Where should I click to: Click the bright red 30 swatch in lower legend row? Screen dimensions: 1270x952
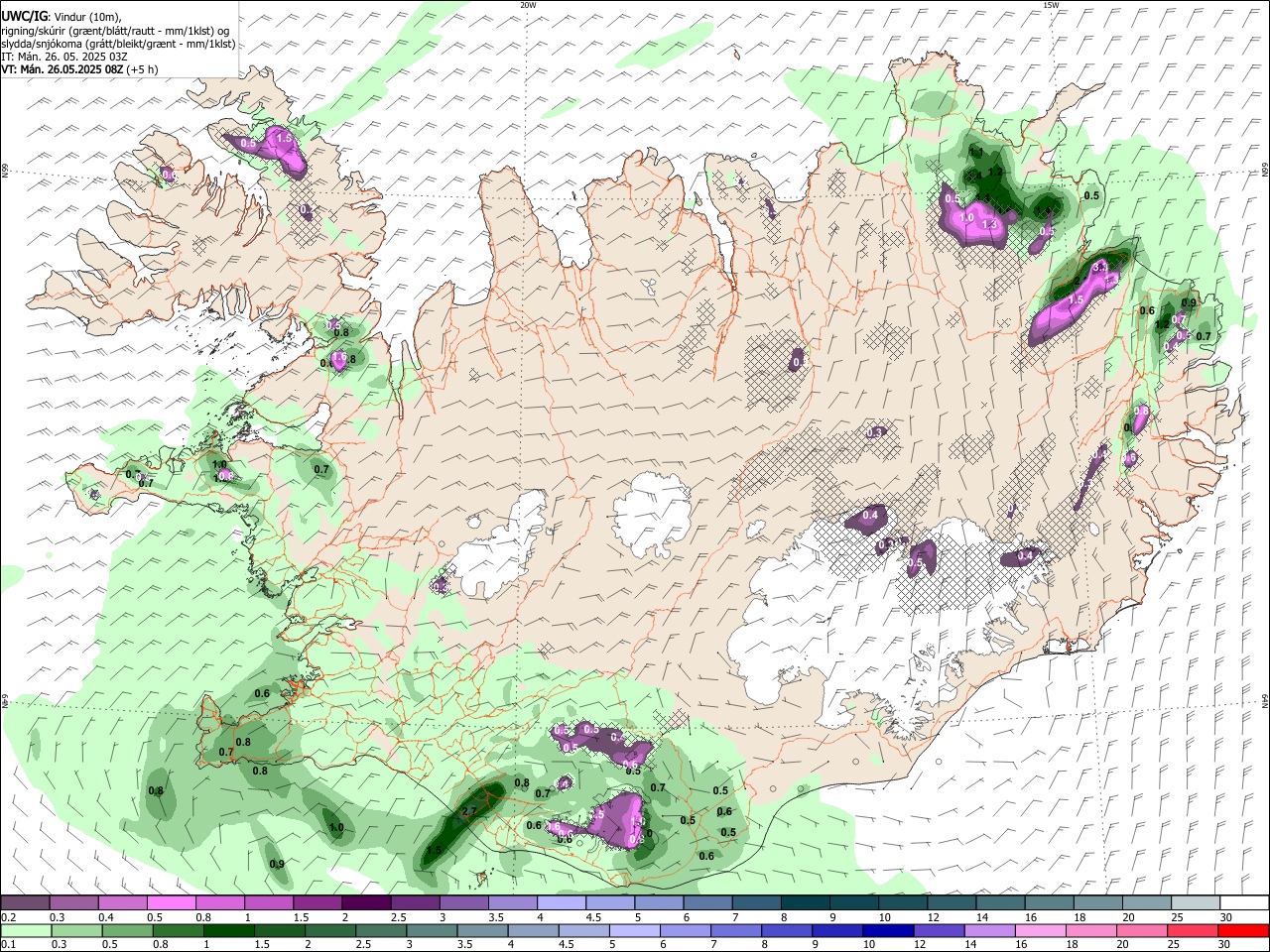point(1242,931)
